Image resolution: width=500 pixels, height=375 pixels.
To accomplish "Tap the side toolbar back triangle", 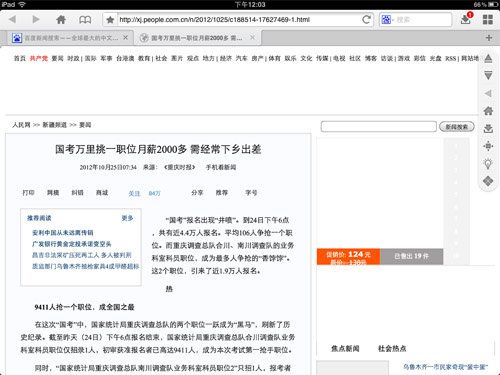I will tap(488, 93).
